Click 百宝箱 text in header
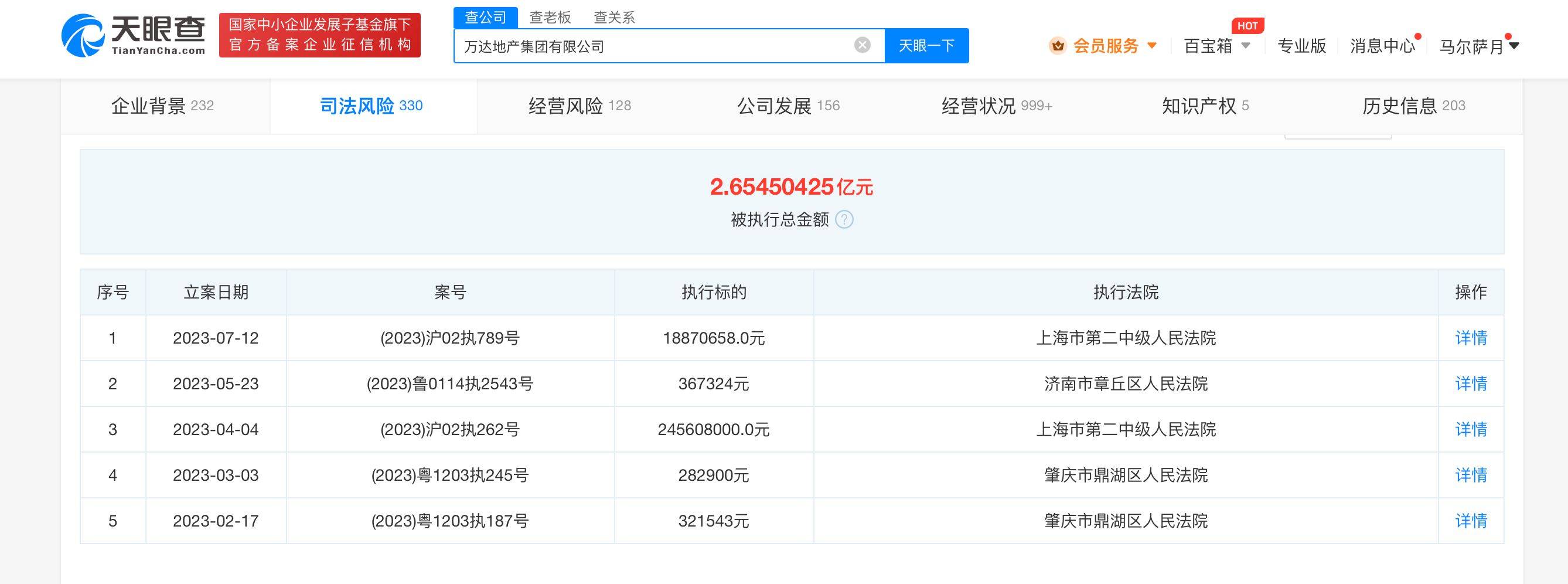The width and height of the screenshot is (1568, 584). [1208, 46]
